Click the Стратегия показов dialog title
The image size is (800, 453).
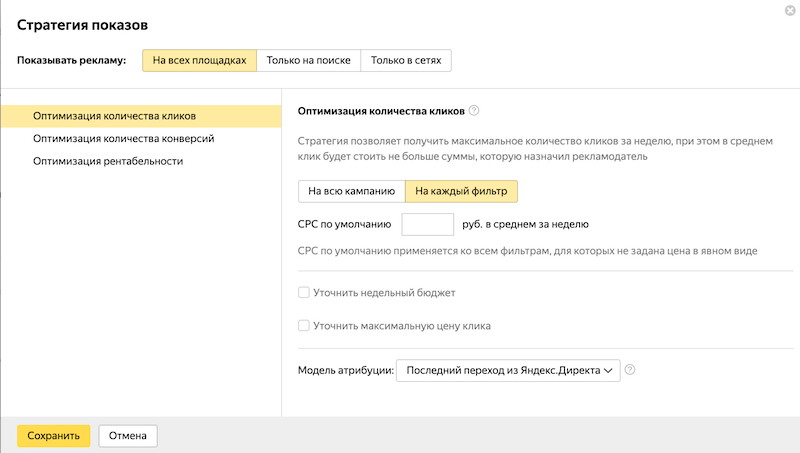(78, 23)
